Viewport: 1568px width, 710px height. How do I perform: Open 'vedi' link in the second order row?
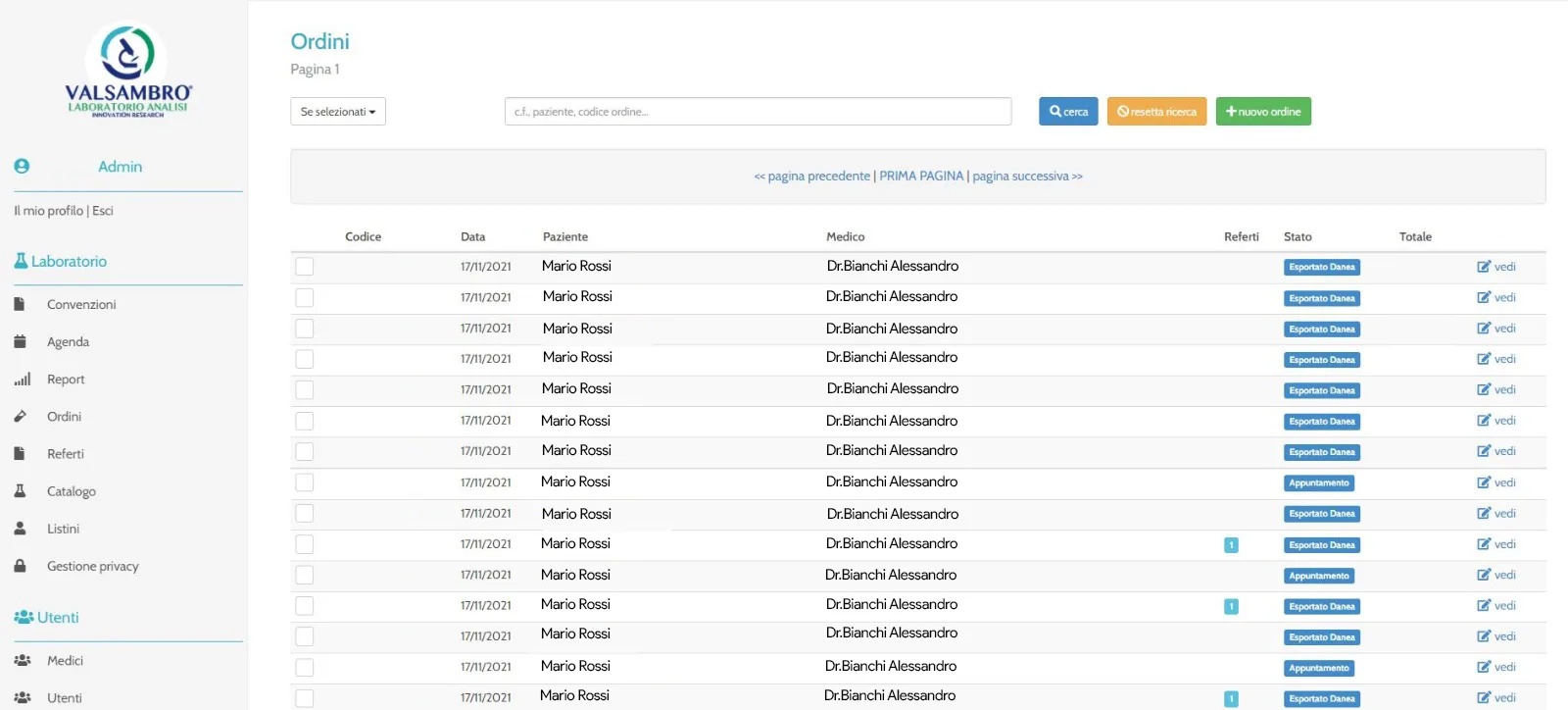click(1504, 298)
